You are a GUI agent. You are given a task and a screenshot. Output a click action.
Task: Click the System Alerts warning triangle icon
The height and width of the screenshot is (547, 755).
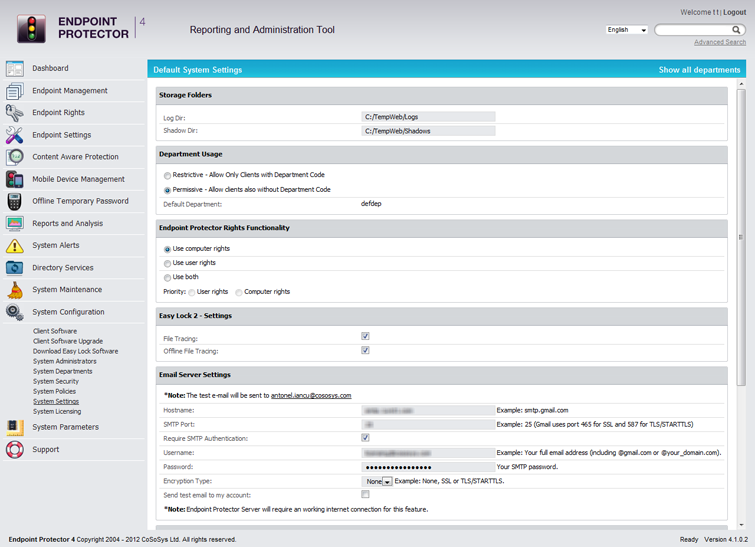coord(14,246)
